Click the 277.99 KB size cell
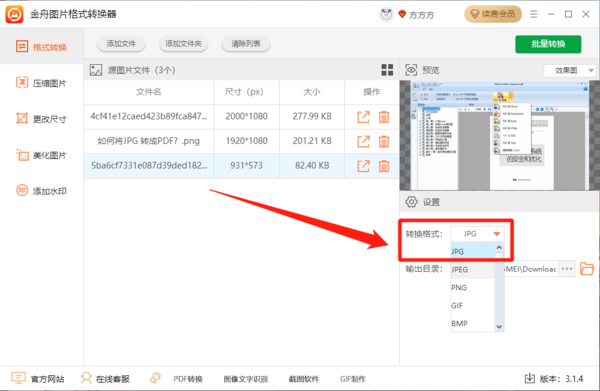This screenshot has width=600, height=391. tap(312, 116)
